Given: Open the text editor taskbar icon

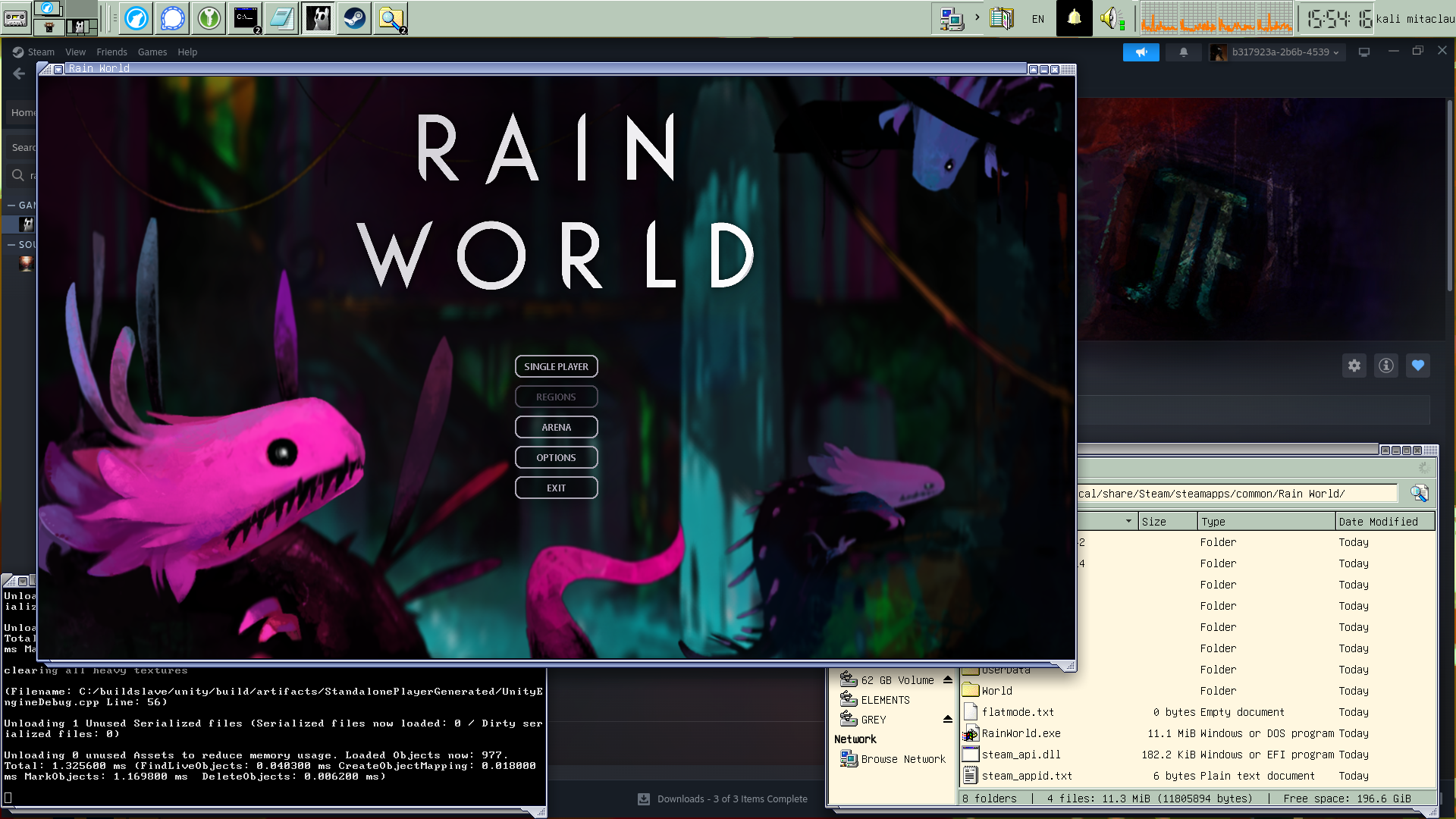Looking at the screenshot, I should point(281,19).
